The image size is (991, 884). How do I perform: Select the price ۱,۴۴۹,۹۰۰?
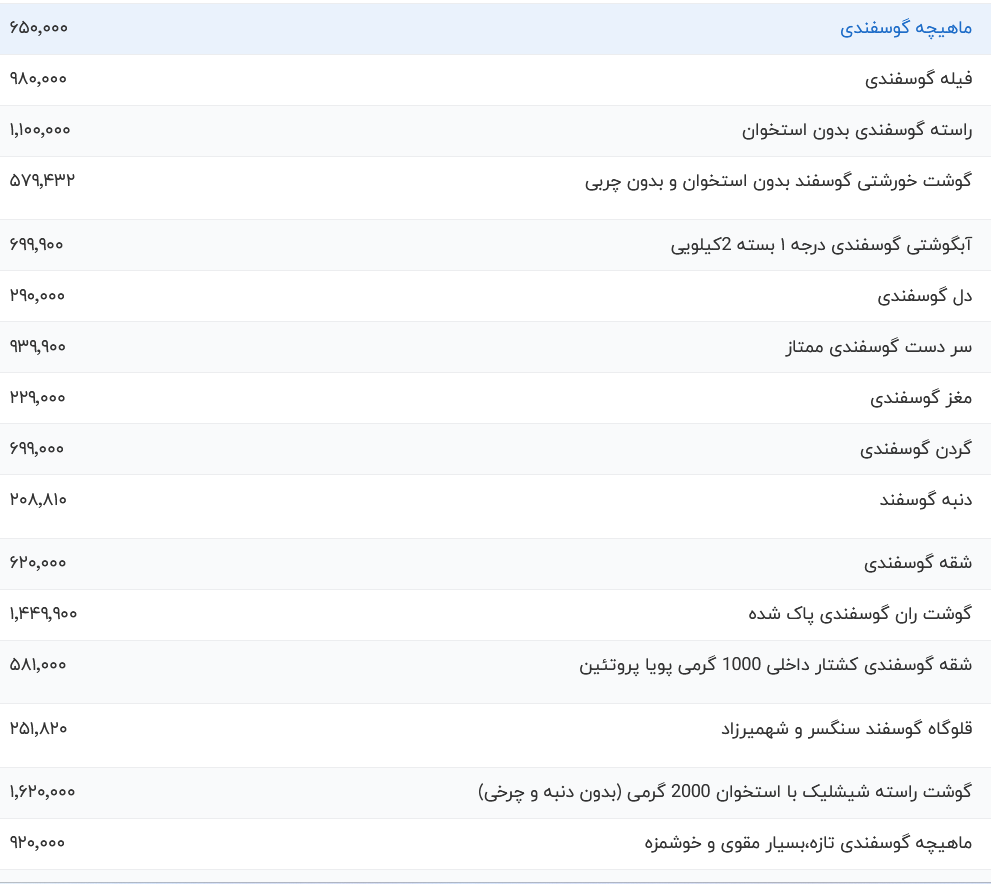coord(43,614)
